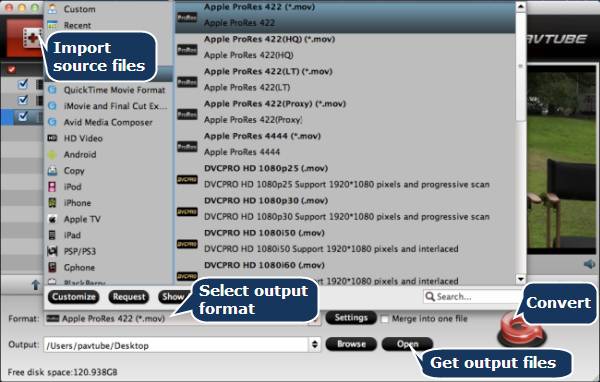Click the add video import icon

pos(32,38)
